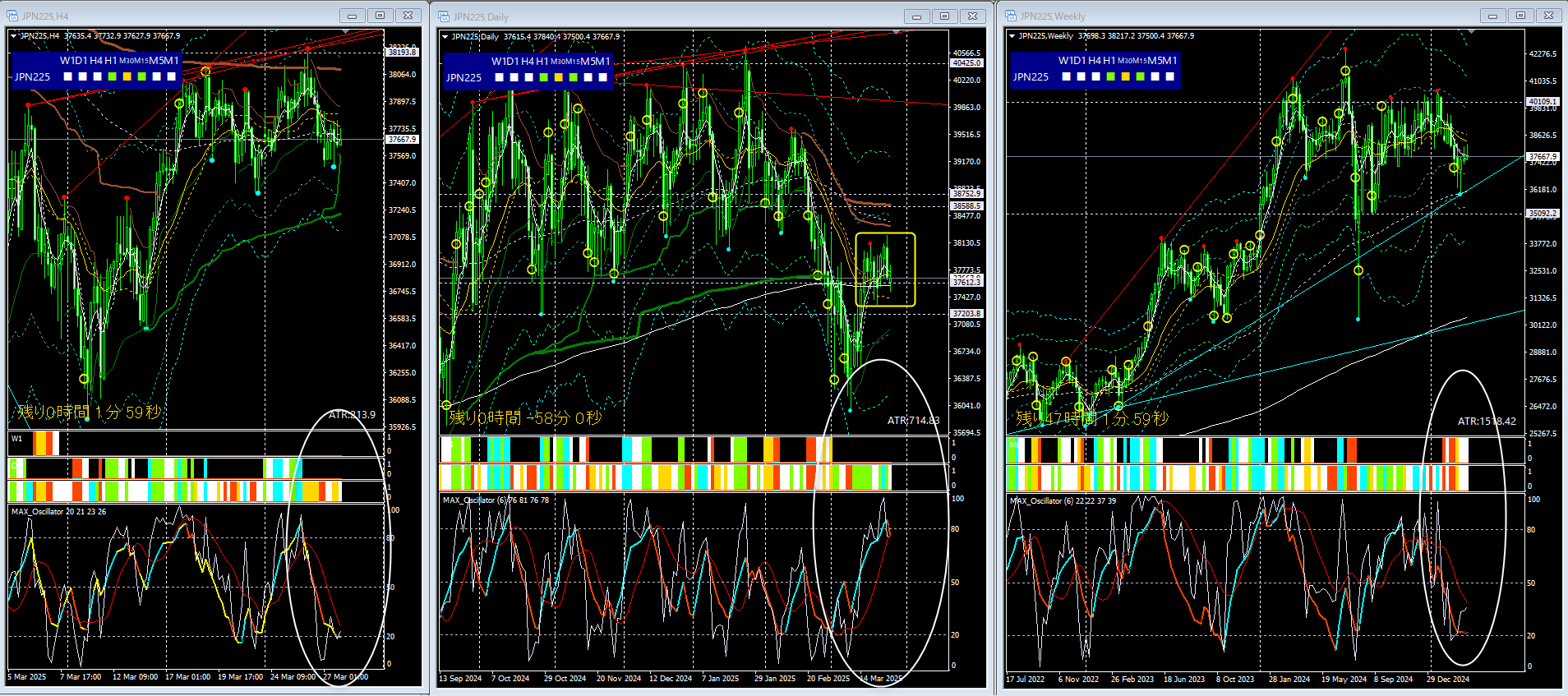Screen dimensions: 1568x696
Task: Click the chart shift marker in Weekly window
Action: [1470, 32]
